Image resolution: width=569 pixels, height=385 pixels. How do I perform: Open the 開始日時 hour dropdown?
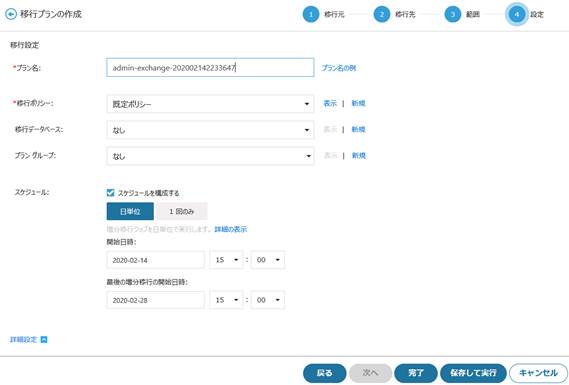pyautogui.click(x=226, y=260)
